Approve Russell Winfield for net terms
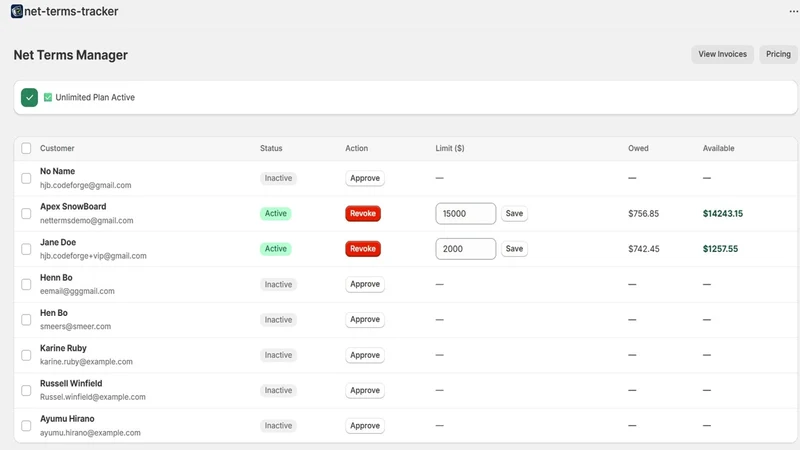The height and width of the screenshot is (450, 800). [365, 390]
